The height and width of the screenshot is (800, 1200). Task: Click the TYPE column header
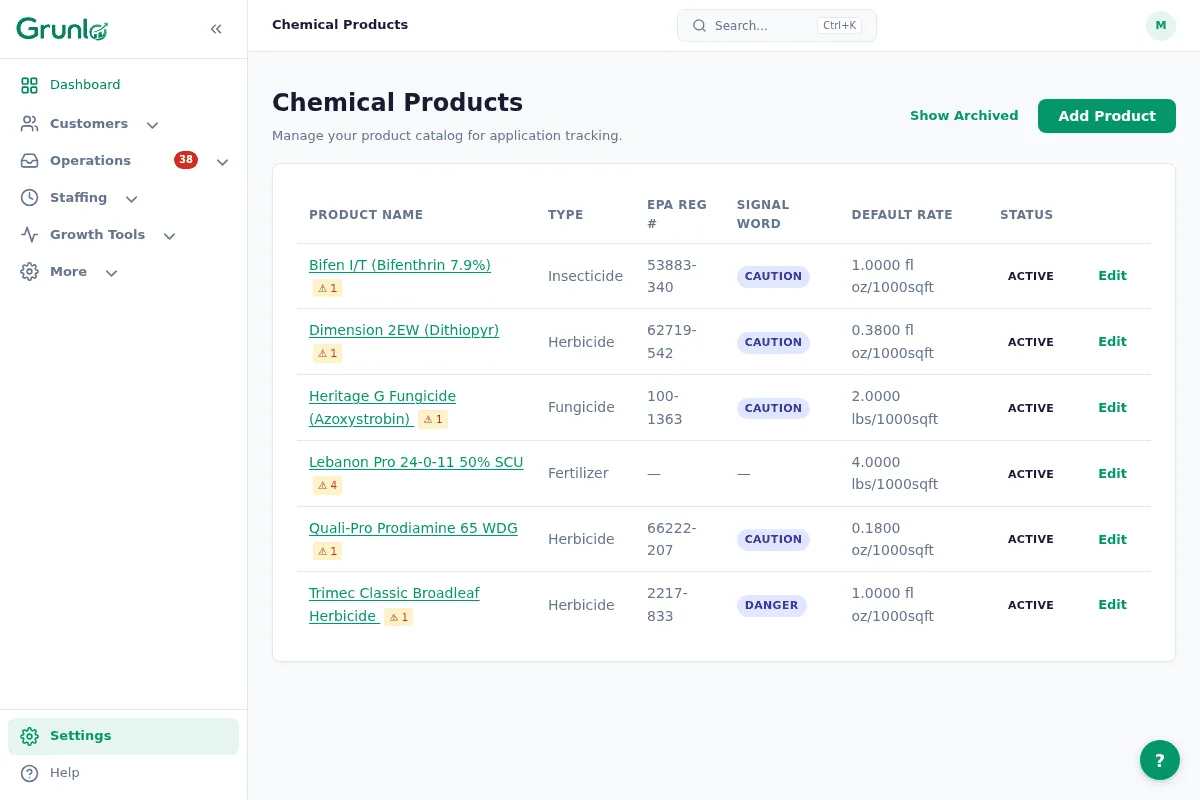coord(565,215)
